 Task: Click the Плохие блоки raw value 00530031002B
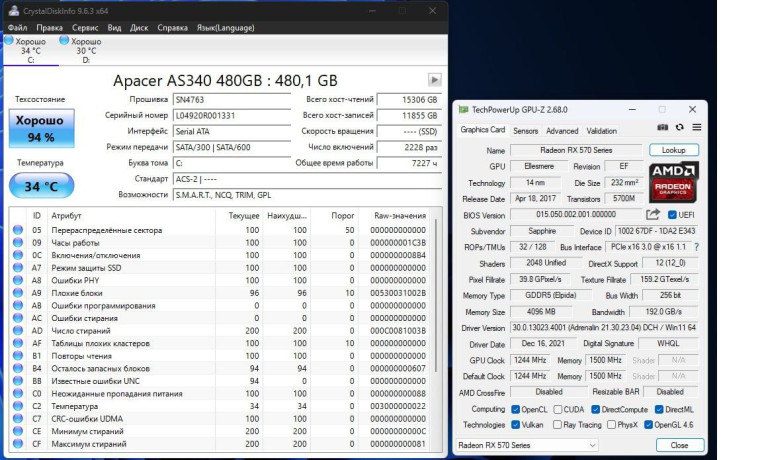(398, 293)
